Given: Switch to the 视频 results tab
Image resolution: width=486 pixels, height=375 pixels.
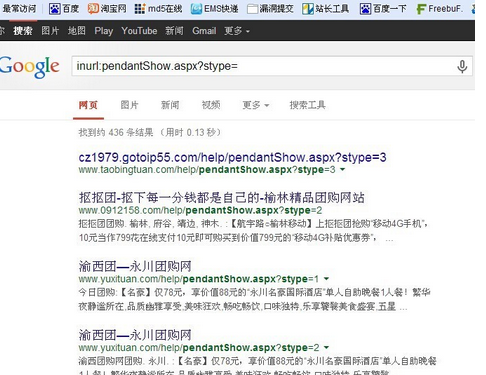Looking at the screenshot, I should tap(211, 105).
